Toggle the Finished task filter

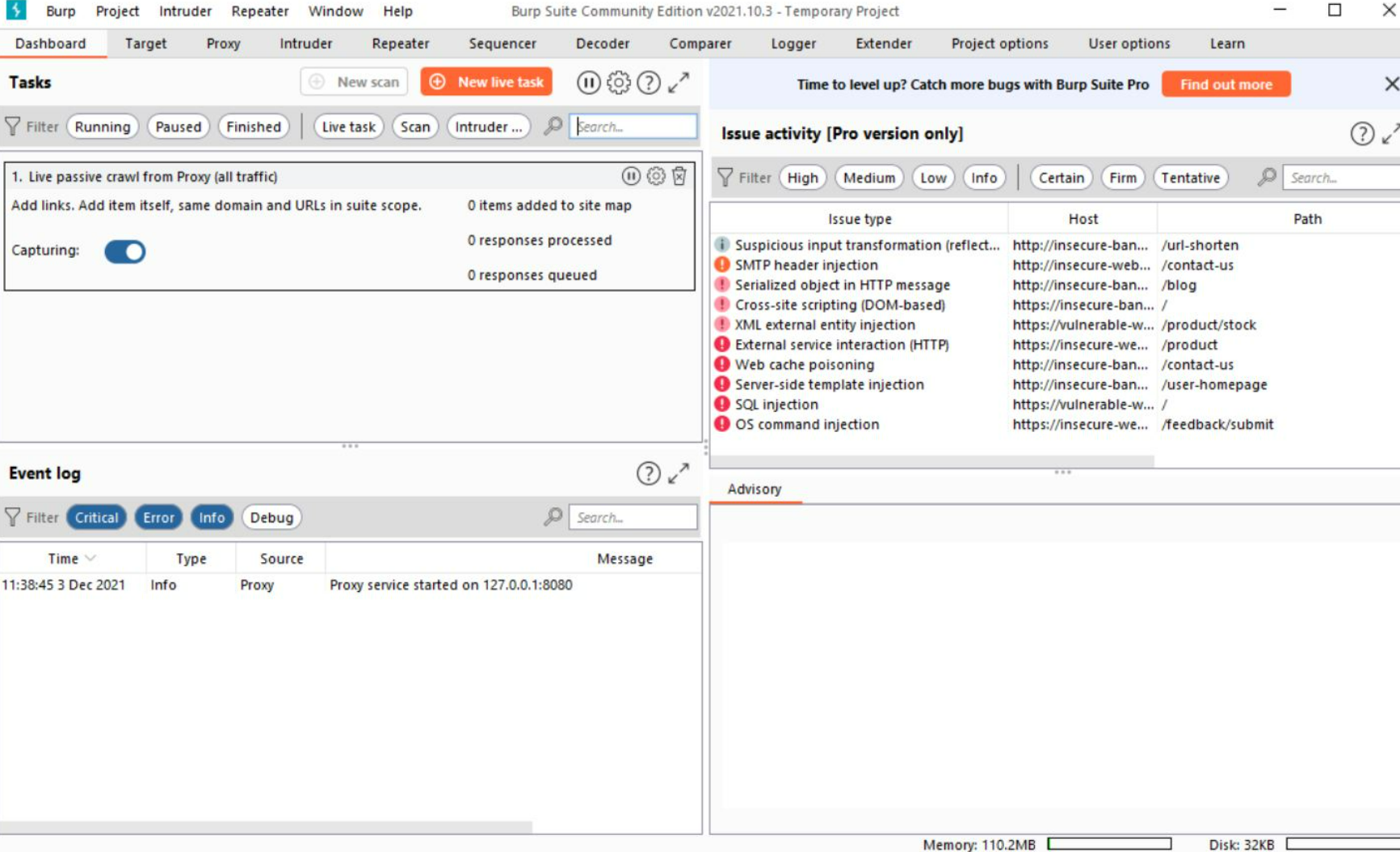point(254,127)
